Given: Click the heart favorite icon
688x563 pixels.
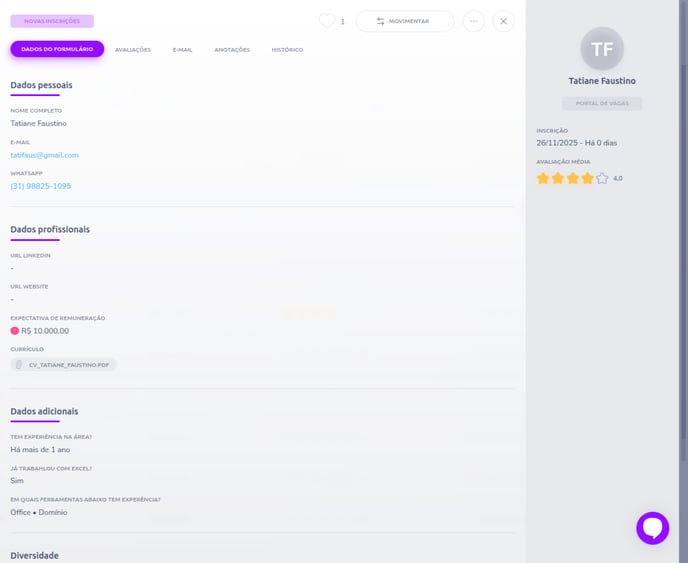Looking at the screenshot, I should [x=326, y=21].
